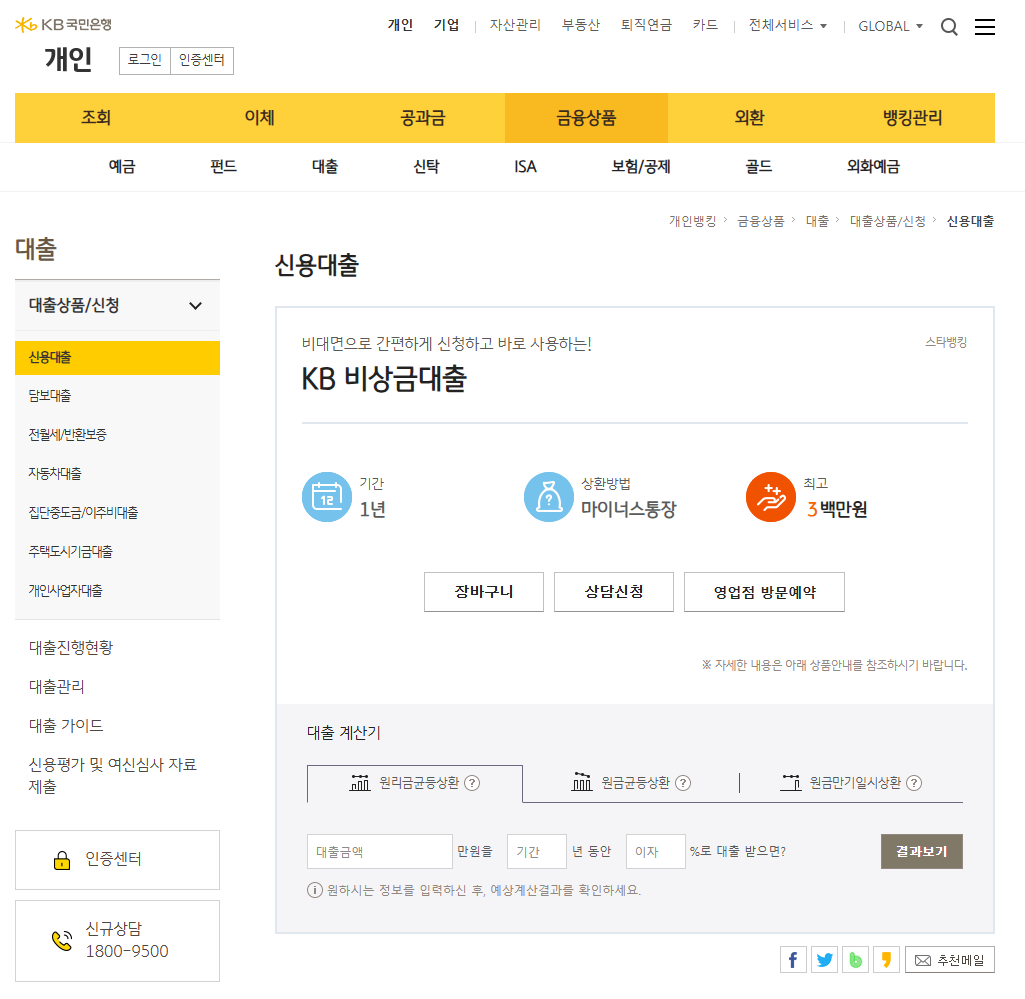Open the 뱅킹관리 main menu
This screenshot has width=1025, height=999.
point(913,118)
